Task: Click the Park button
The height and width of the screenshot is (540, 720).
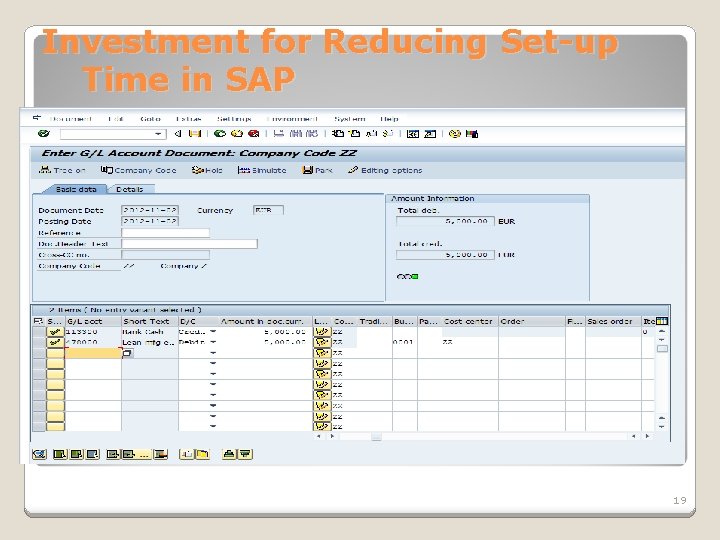Action: (317, 170)
